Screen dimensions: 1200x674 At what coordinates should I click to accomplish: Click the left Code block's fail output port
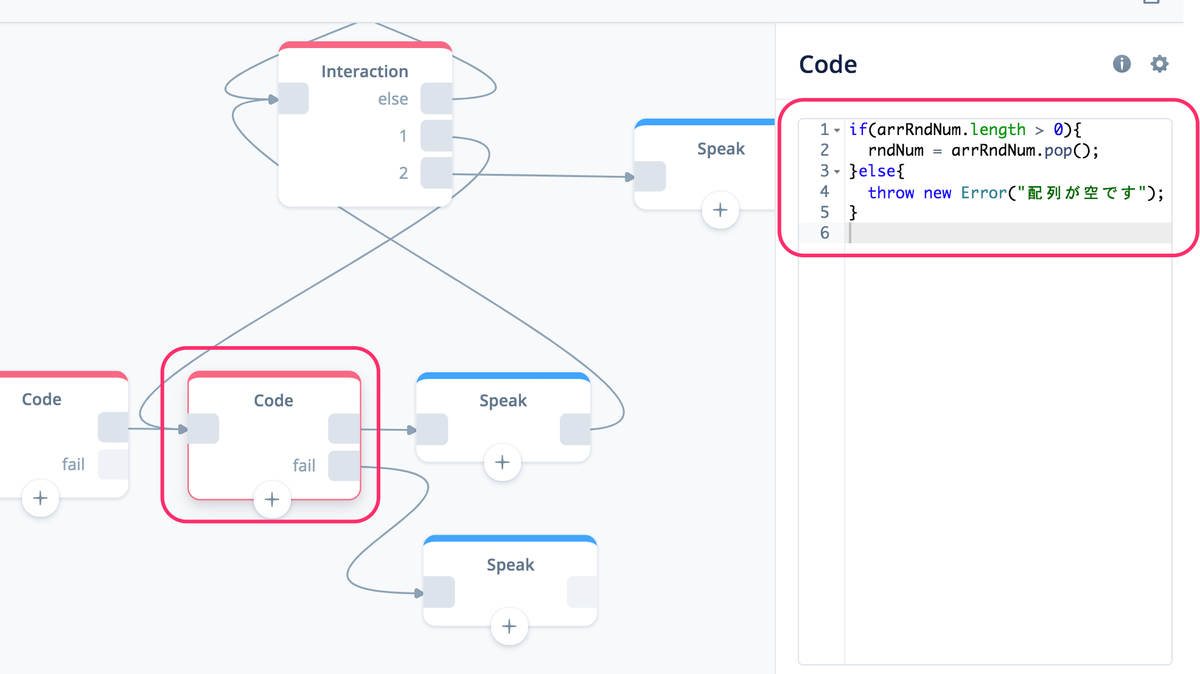113,465
